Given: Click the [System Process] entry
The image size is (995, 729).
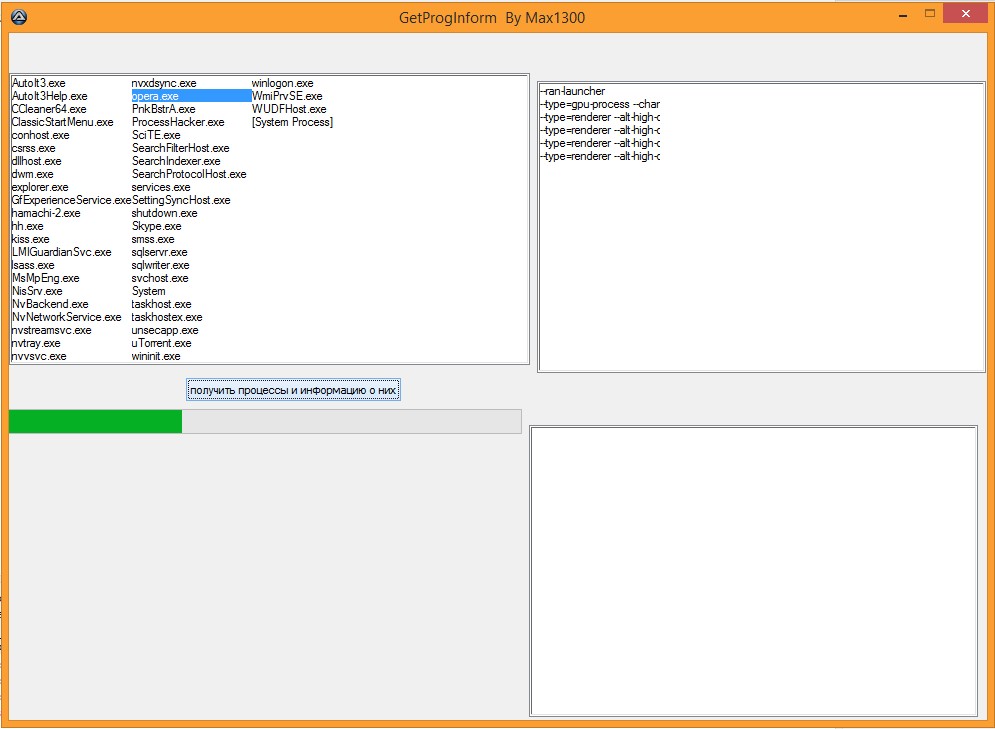Looking at the screenshot, I should pyautogui.click(x=292, y=122).
